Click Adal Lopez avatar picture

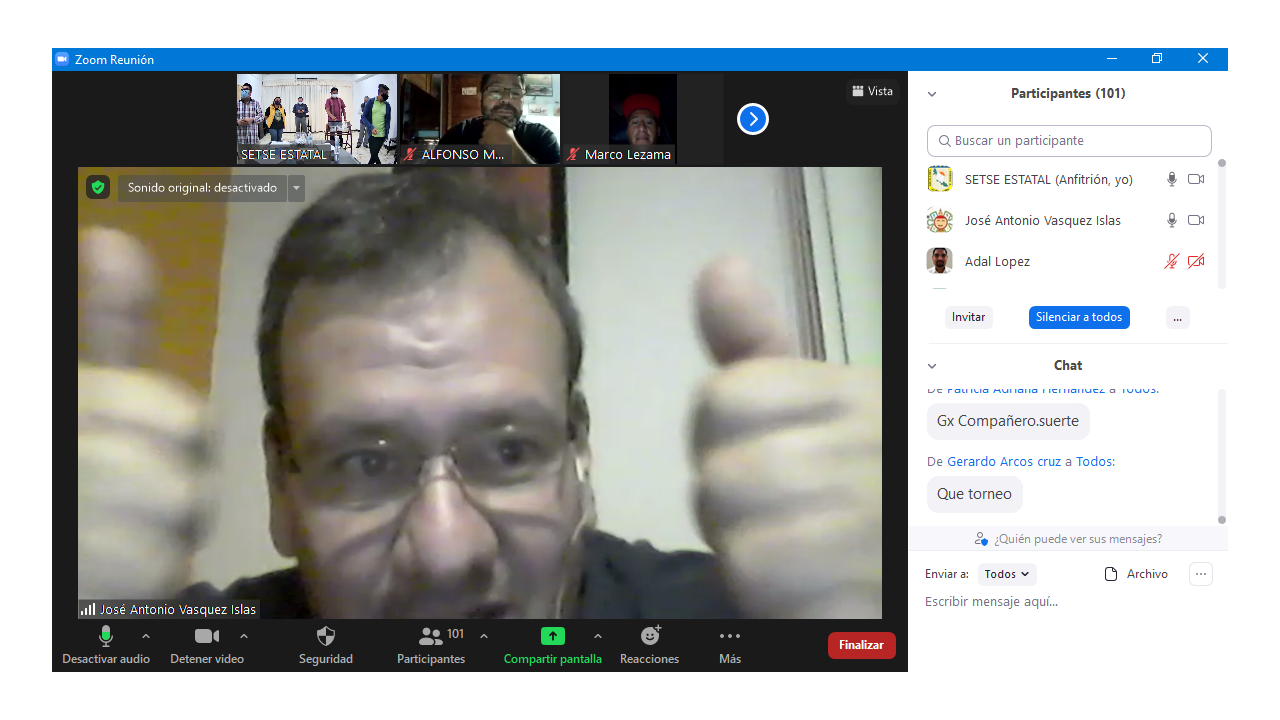939,261
